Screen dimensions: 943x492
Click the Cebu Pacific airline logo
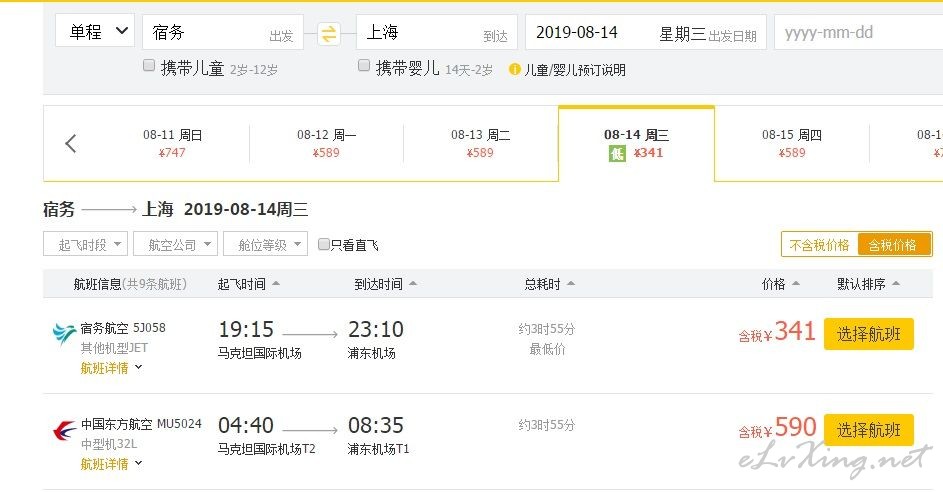pyautogui.click(x=64, y=333)
